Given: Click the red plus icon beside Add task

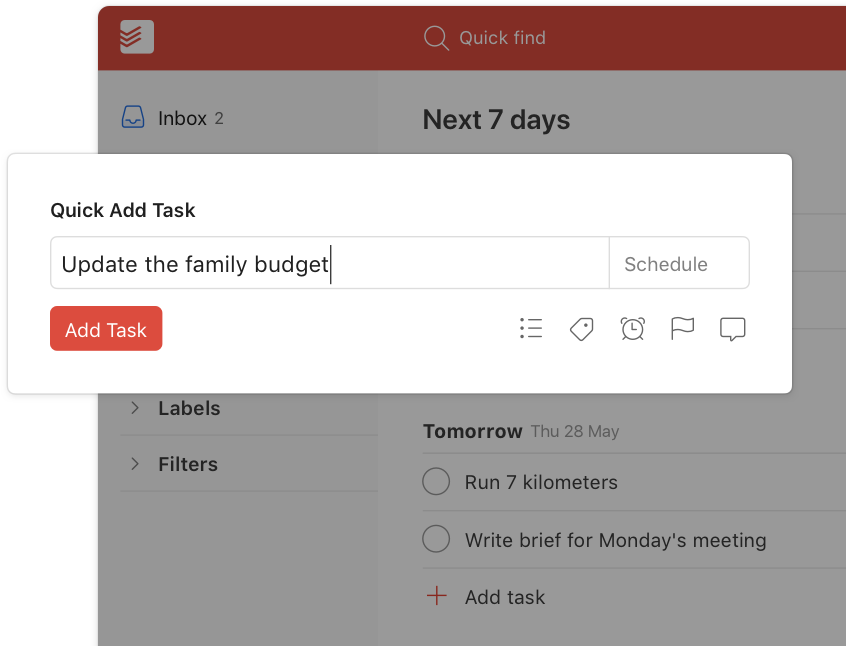Looking at the screenshot, I should coord(436,597).
